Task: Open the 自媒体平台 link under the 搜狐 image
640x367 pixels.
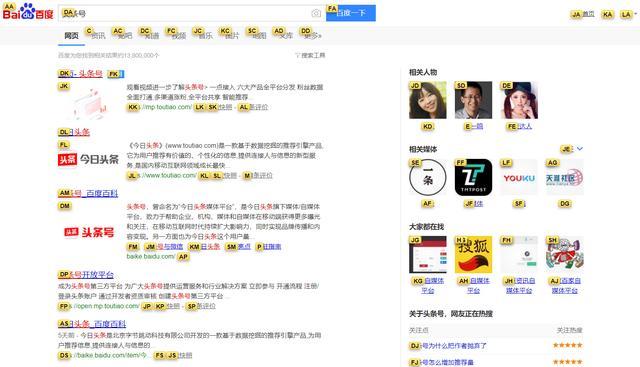Action: (x=473, y=285)
